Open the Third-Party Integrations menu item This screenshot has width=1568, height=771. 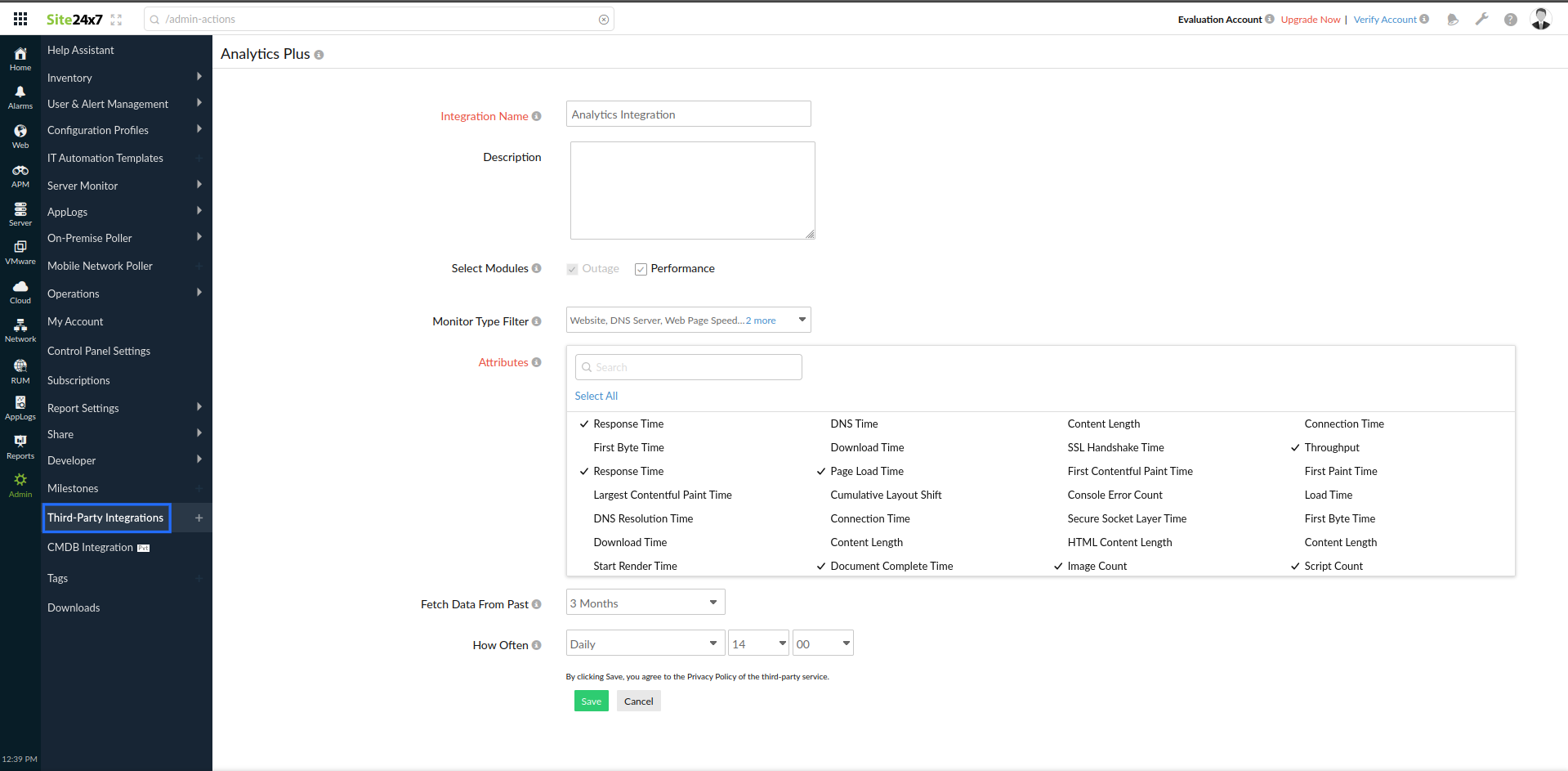[x=105, y=518]
